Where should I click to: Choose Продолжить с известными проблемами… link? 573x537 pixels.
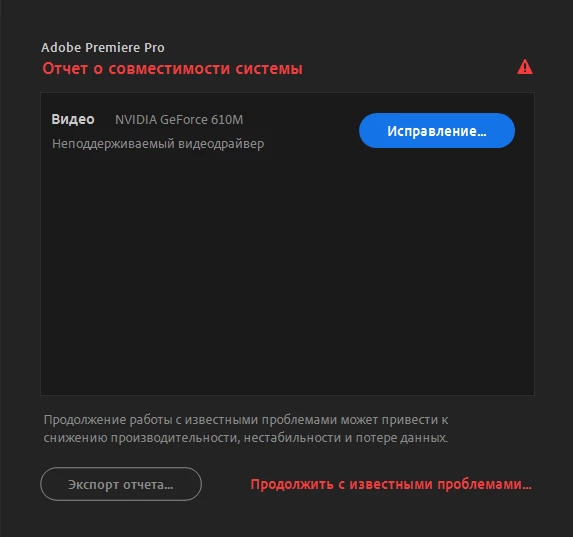tap(391, 484)
